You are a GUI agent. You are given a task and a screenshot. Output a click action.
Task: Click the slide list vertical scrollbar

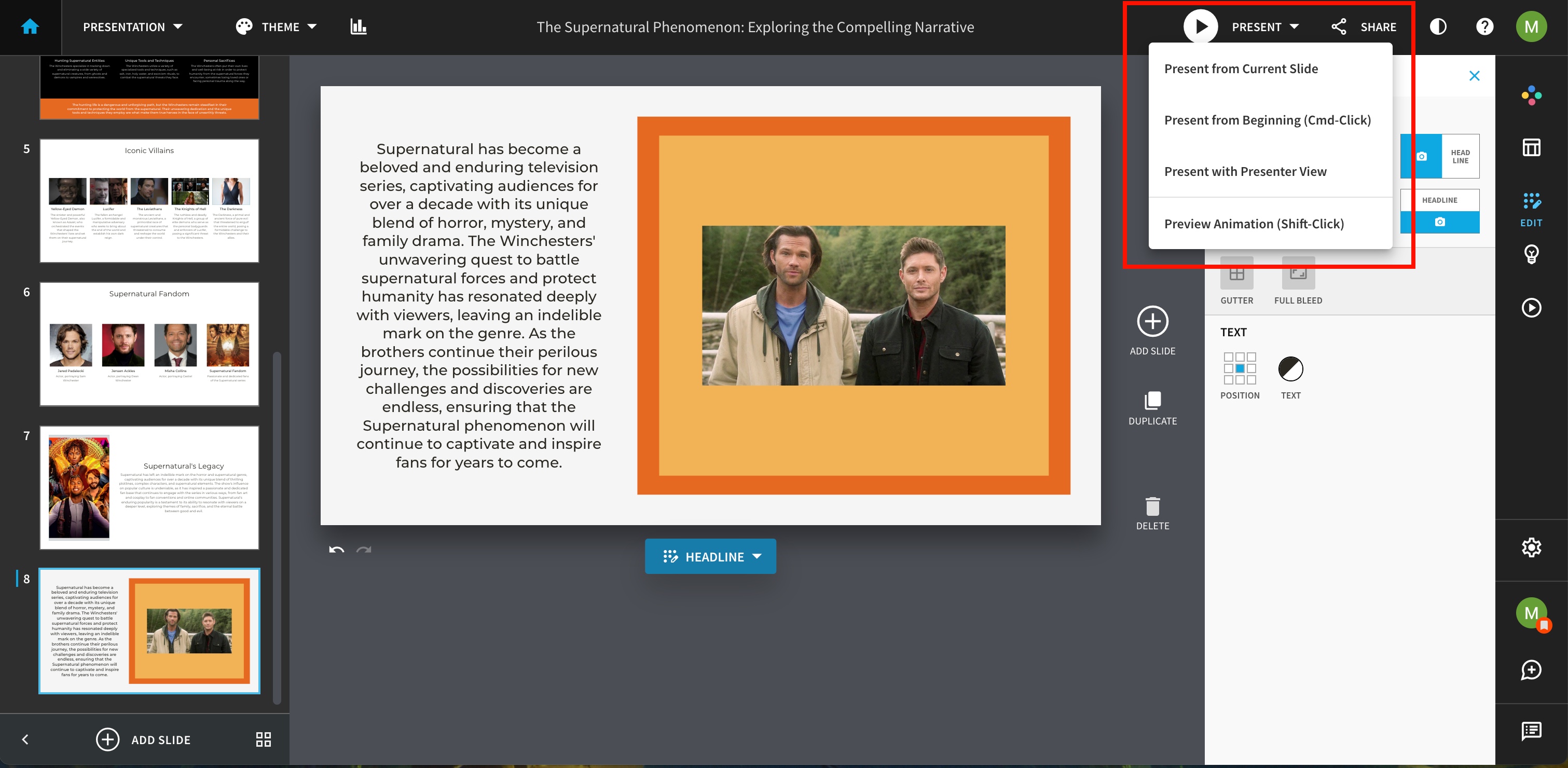(277, 527)
